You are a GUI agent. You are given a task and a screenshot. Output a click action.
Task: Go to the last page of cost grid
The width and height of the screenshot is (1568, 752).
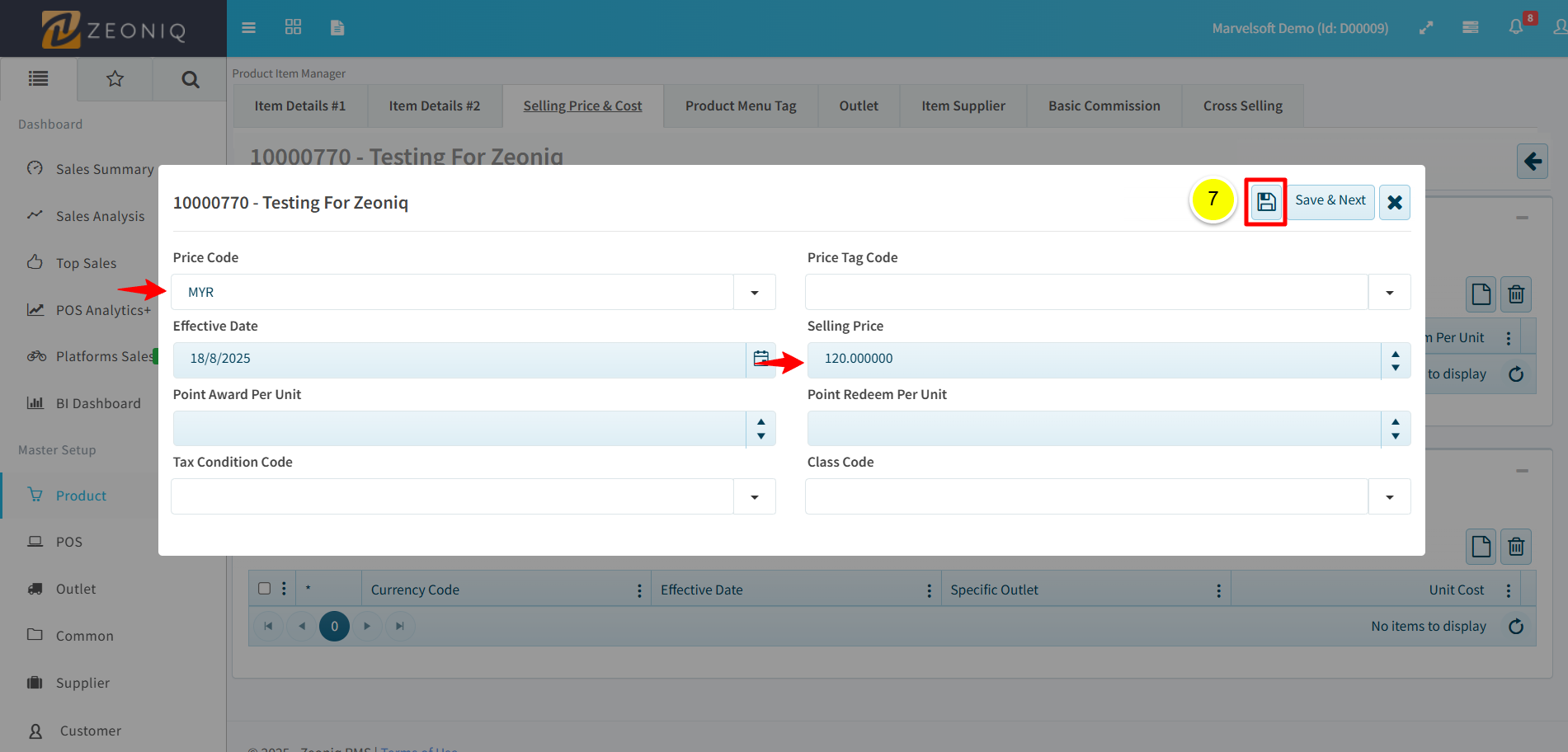click(400, 627)
